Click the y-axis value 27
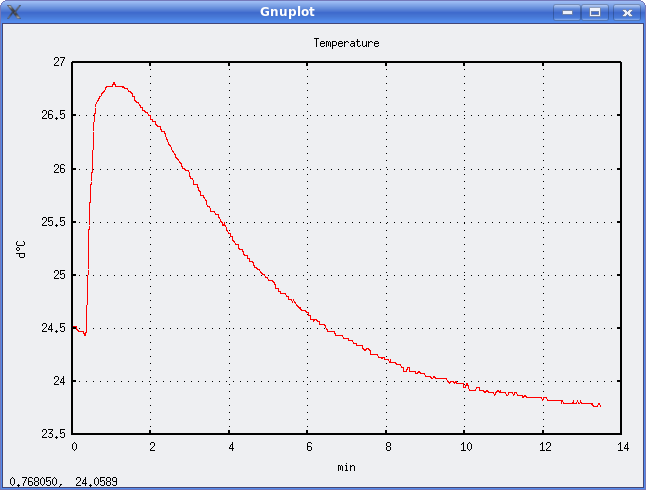646x490 pixels. click(59, 62)
